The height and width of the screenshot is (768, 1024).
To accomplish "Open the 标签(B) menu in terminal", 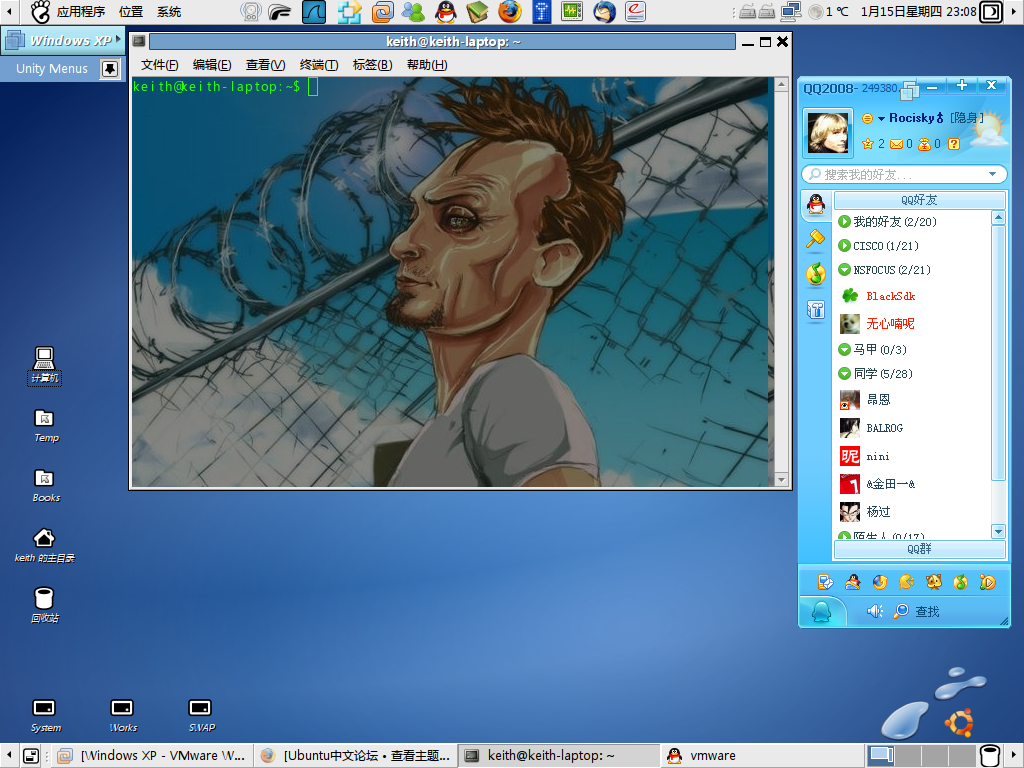I will pyautogui.click(x=372, y=65).
